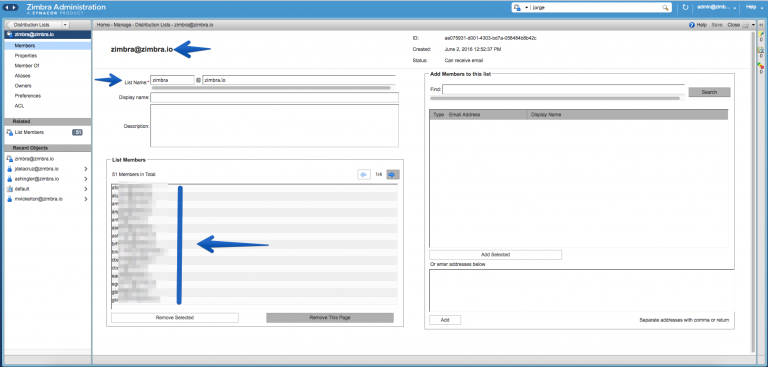Screen dimensions: 768x367
Task: Click the search magnifier icon
Action: point(665,7)
